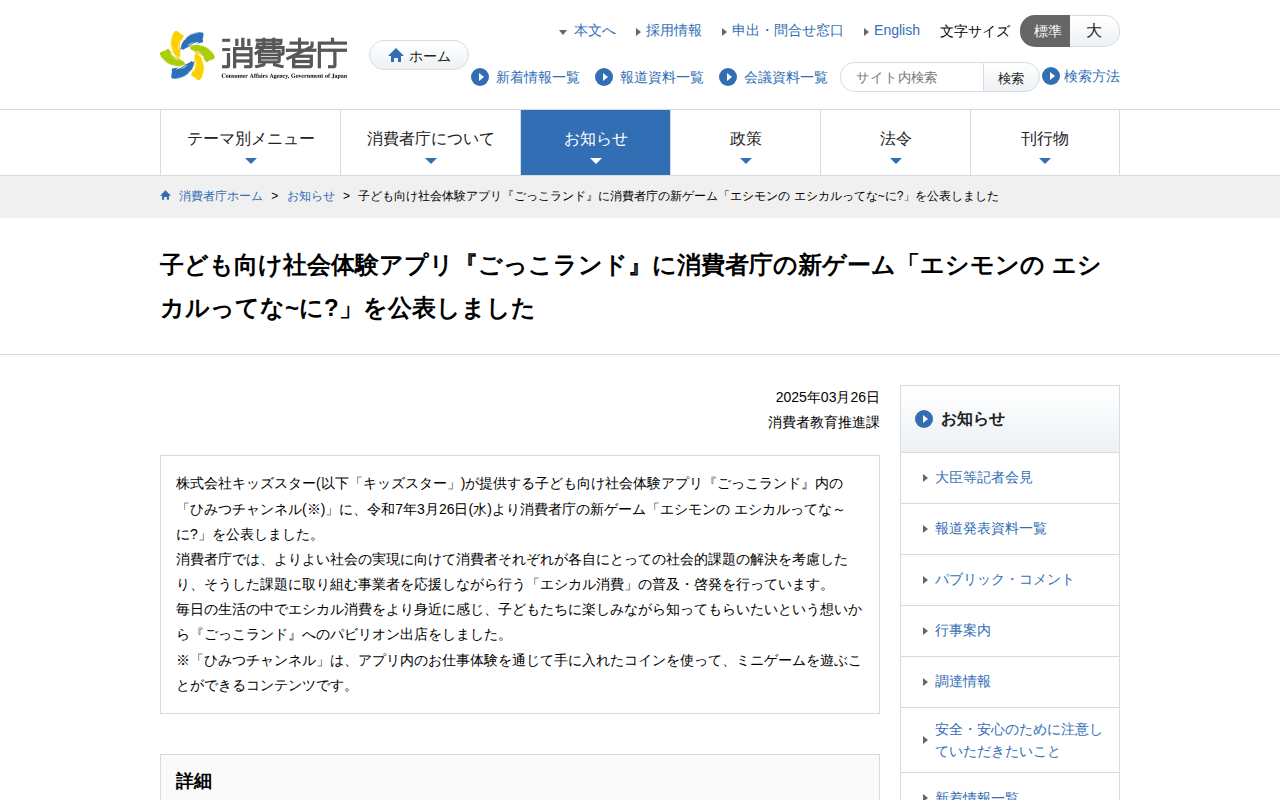Viewport: 1280px width, 800px height.
Task: Select the ホーム home icon button
Action: [x=418, y=55]
